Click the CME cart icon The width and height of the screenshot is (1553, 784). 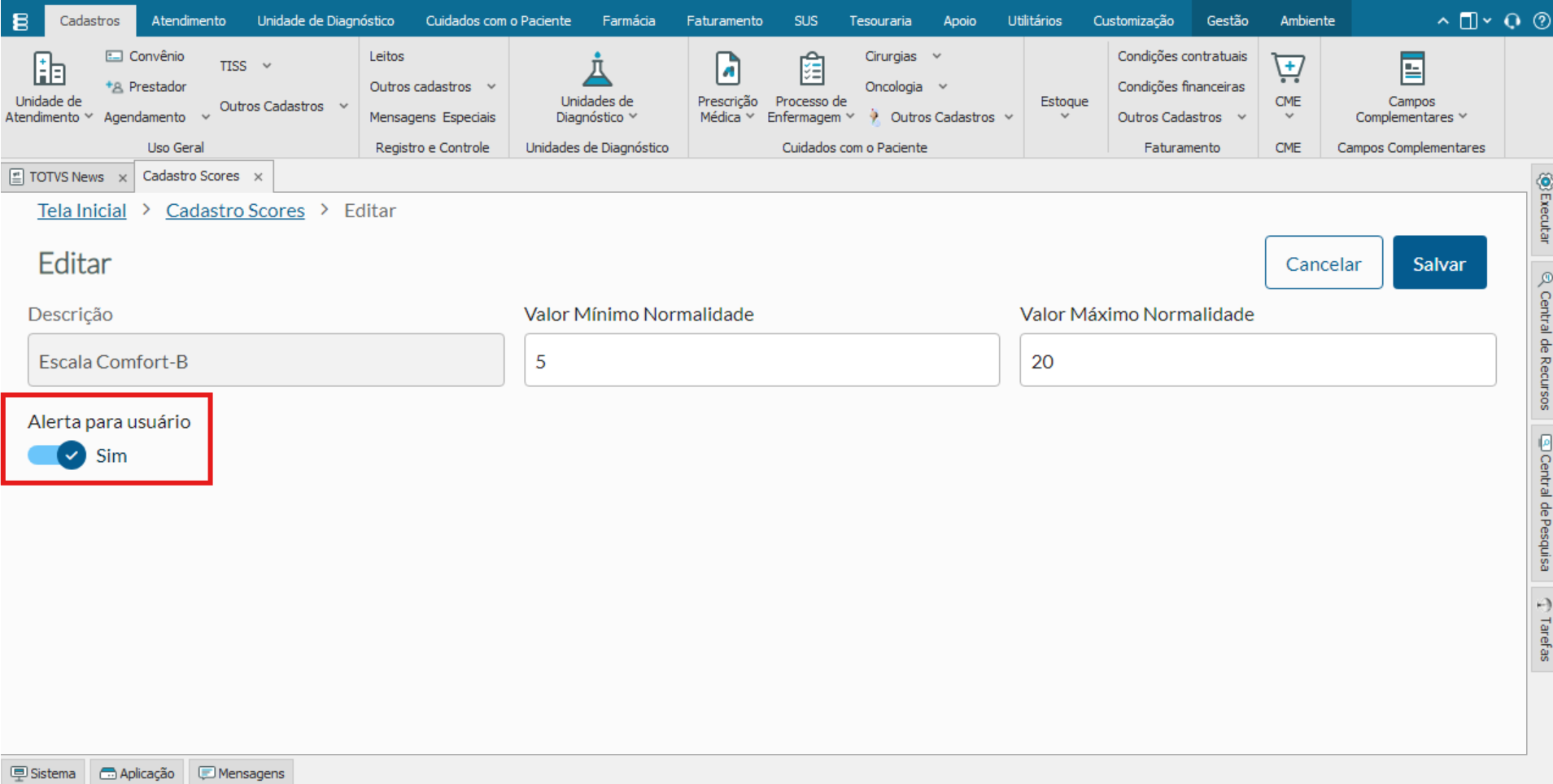(1288, 69)
